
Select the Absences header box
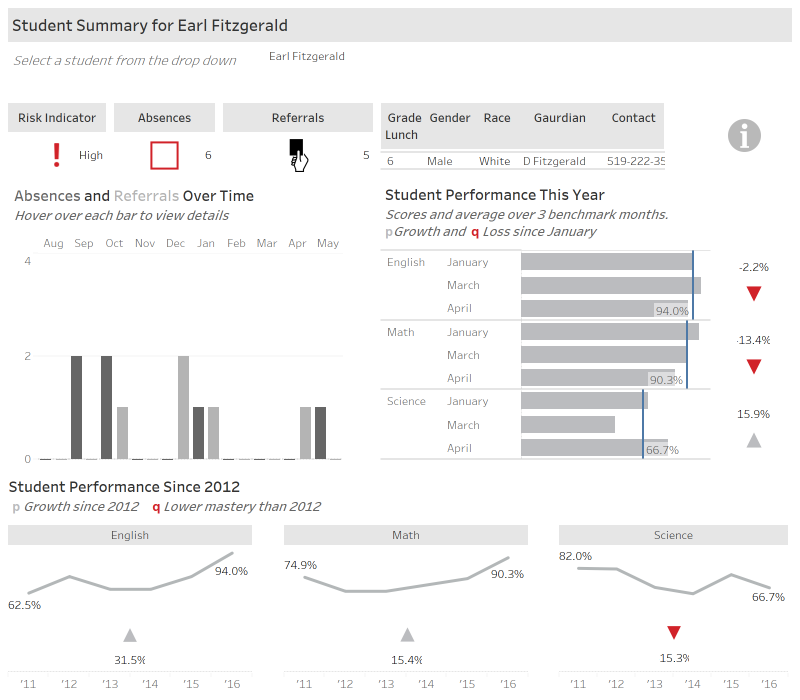tap(164, 118)
